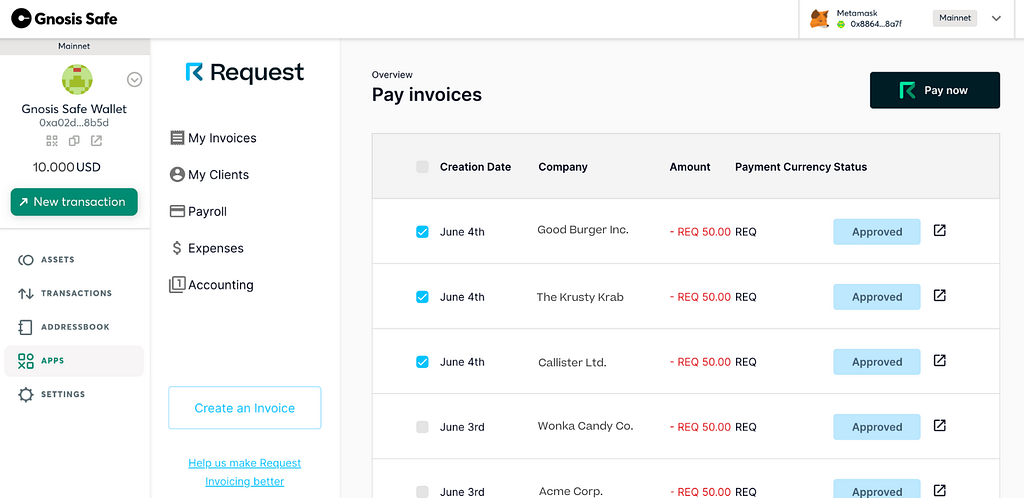Click the Transactions arrows icon
1024x498 pixels.
[25, 294]
